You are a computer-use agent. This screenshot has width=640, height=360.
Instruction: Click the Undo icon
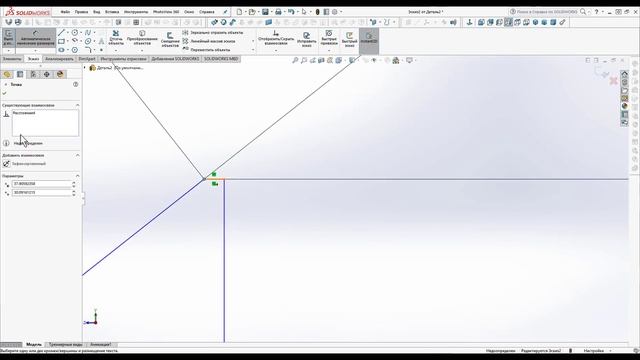click(x=291, y=12)
